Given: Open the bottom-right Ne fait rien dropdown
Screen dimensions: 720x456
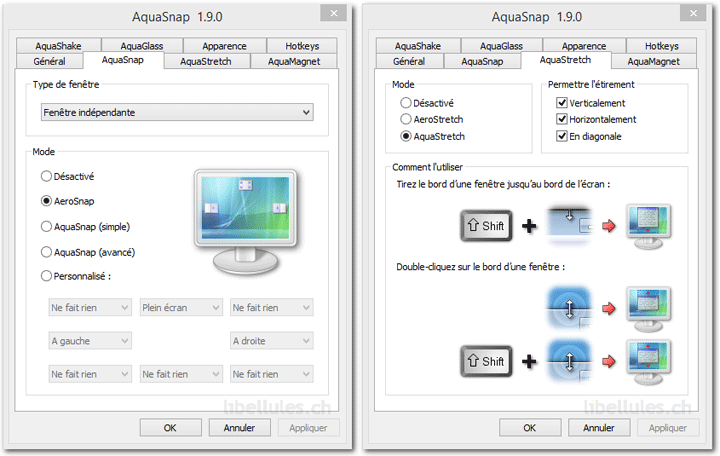Looking at the screenshot, I should click(271, 374).
